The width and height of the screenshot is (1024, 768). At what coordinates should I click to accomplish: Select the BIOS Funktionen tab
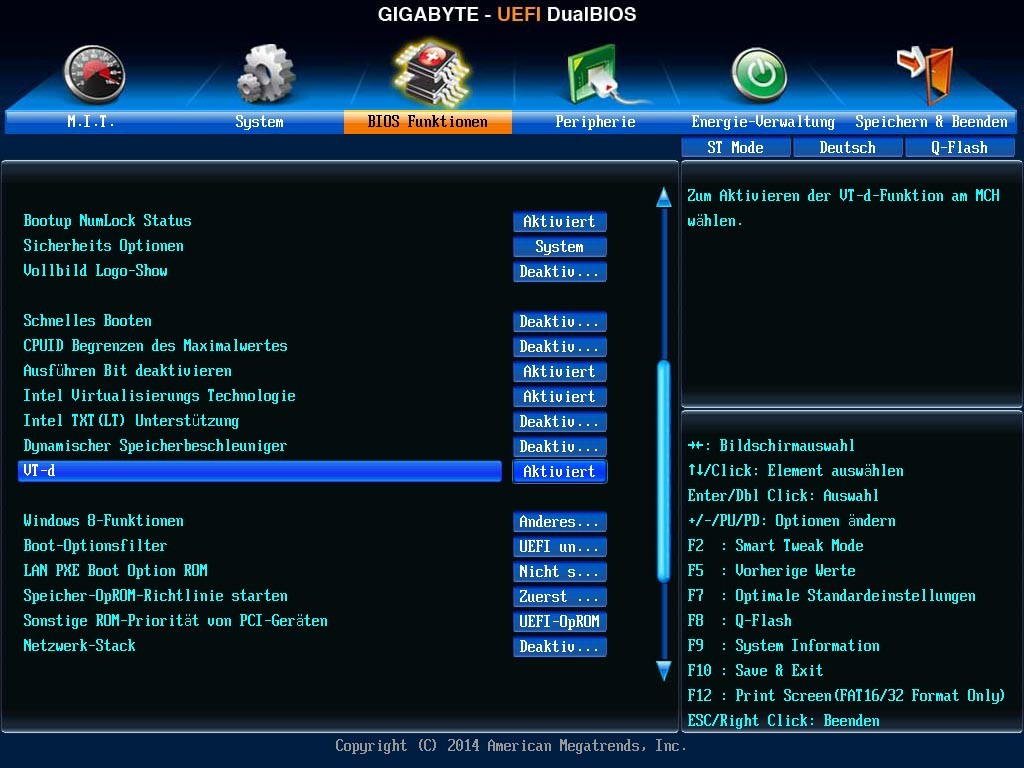tap(428, 121)
